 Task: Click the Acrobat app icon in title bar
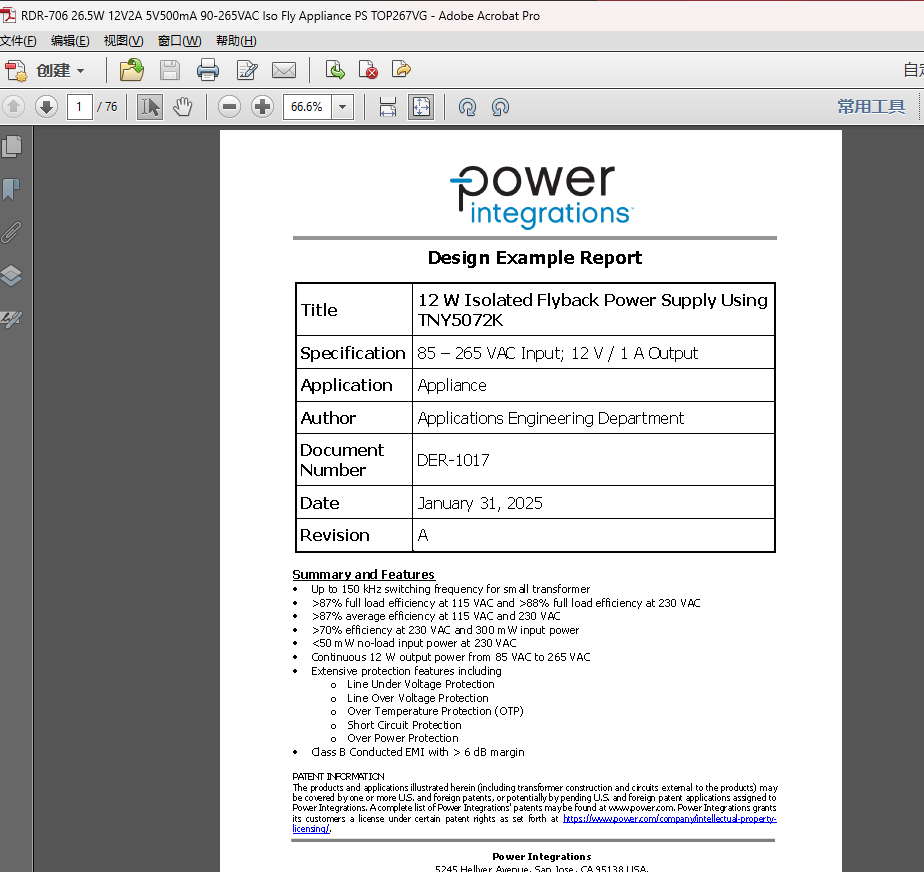[8, 15]
